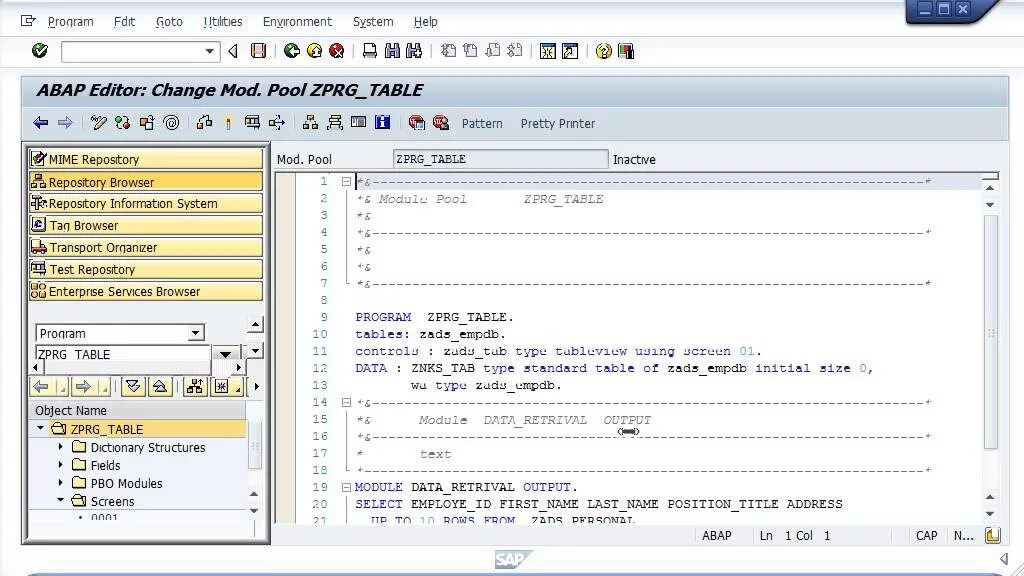Set an external breakpoint icon
This screenshot has height=576, width=1024.
tap(441, 123)
